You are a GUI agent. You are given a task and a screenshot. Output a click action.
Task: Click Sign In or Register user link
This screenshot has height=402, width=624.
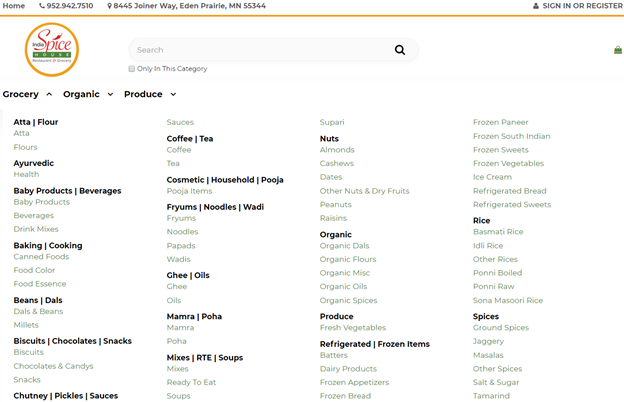pyautogui.click(x=578, y=6)
